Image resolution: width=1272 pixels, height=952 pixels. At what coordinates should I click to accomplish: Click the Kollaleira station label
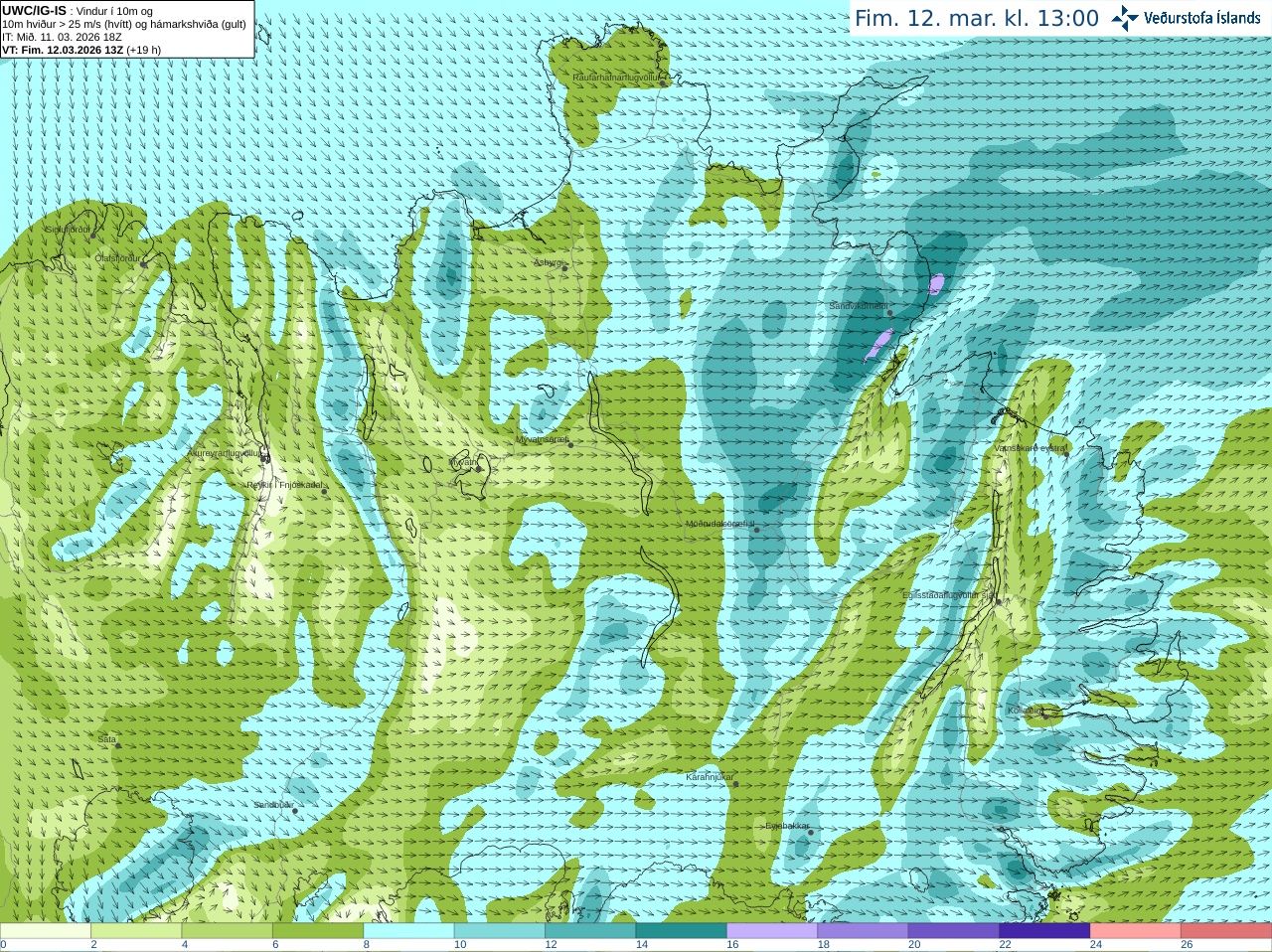(1025, 711)
